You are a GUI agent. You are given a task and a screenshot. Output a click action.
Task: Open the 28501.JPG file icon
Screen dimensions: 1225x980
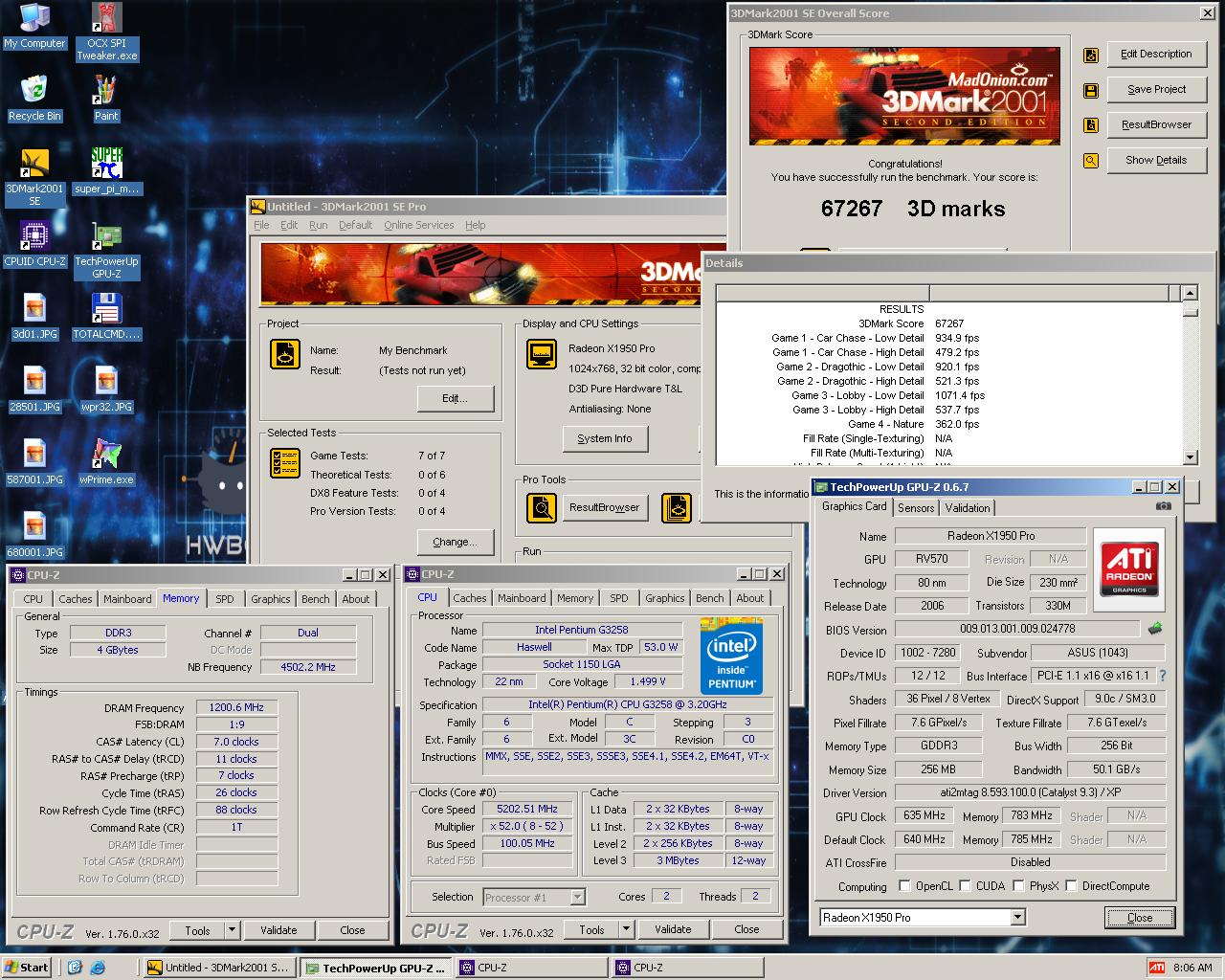(x=34, y=390)
